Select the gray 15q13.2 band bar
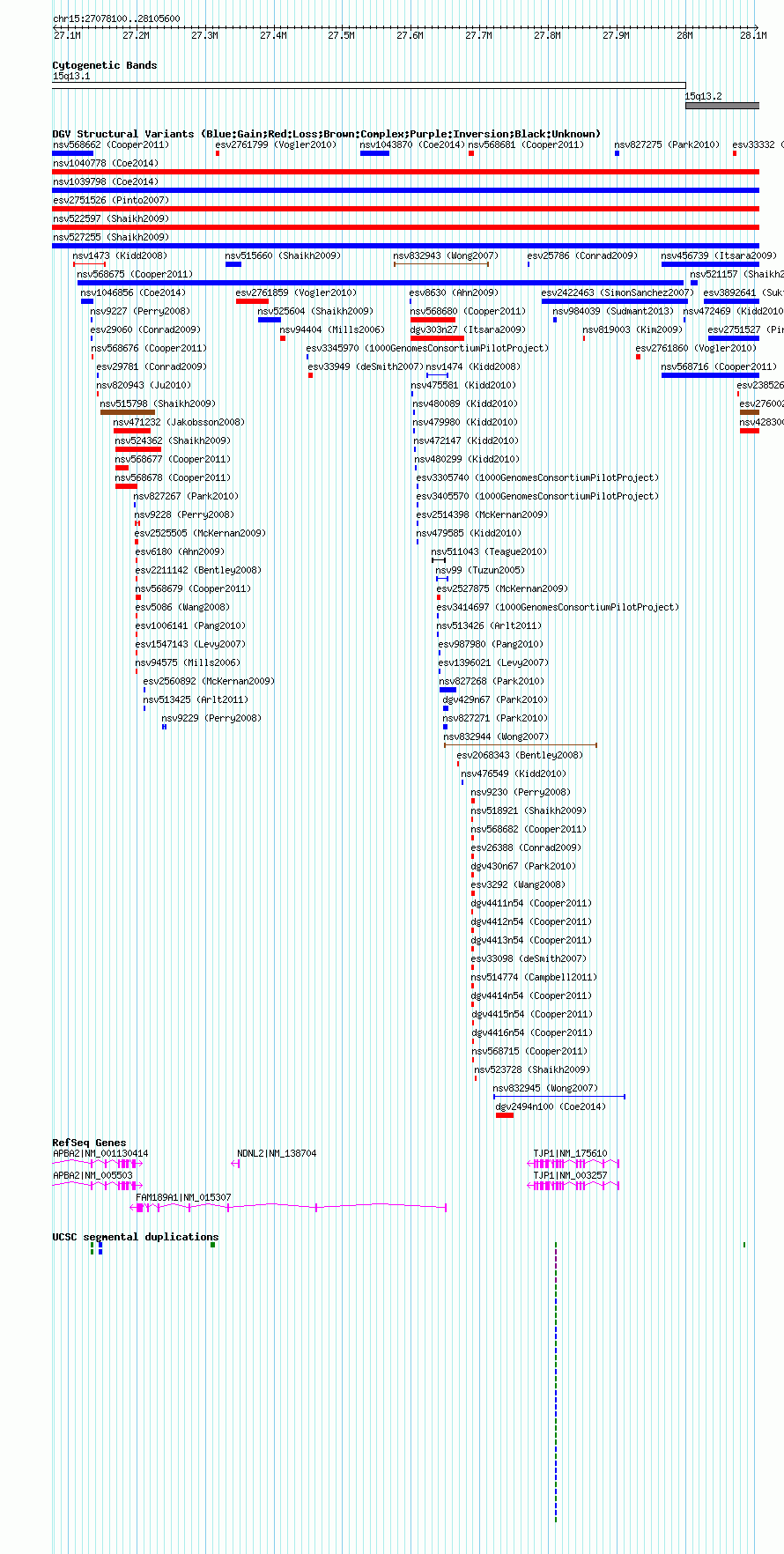The height and width of the screenshot is (1554, 784). point(721,106)
